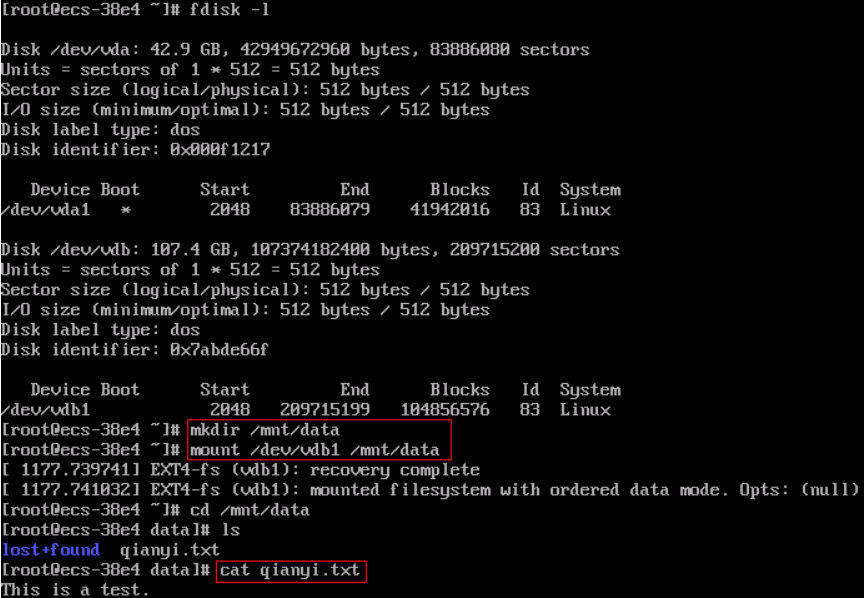Click the fdisk -l command text
The height and width of the screenshot is (598, 865).
229,9
